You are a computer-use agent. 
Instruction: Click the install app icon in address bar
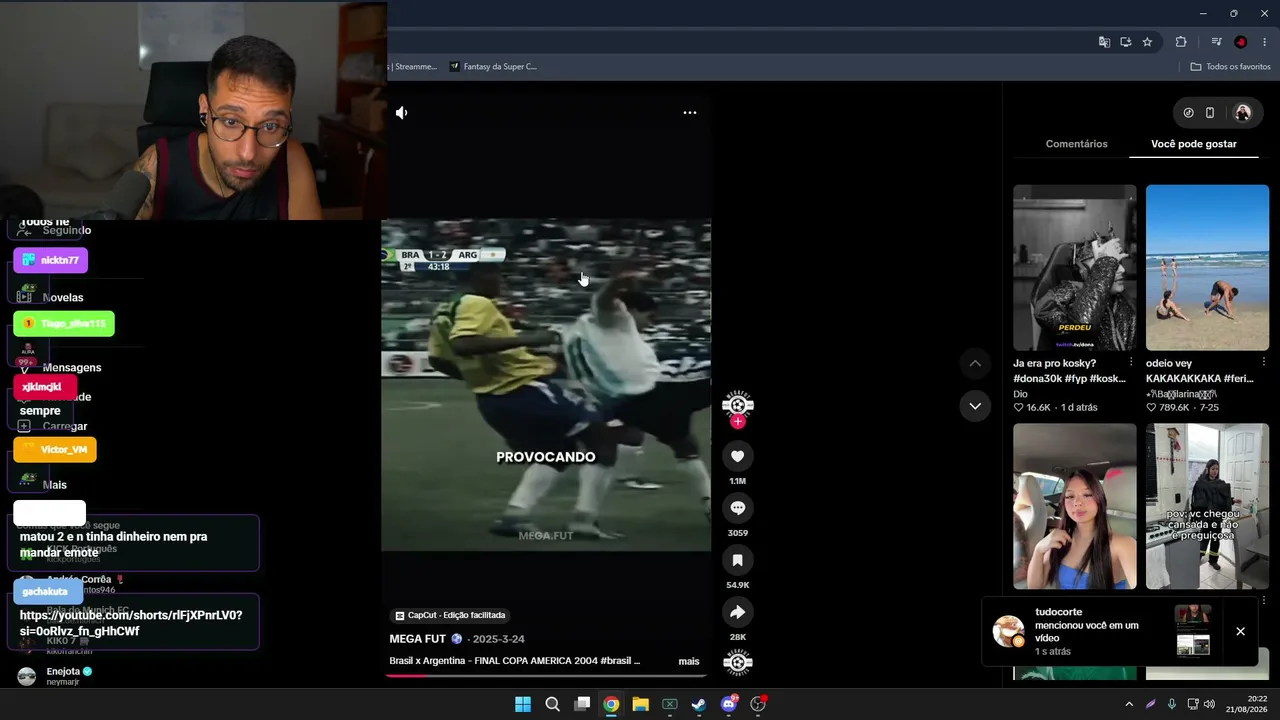[x=1125, y=42]
